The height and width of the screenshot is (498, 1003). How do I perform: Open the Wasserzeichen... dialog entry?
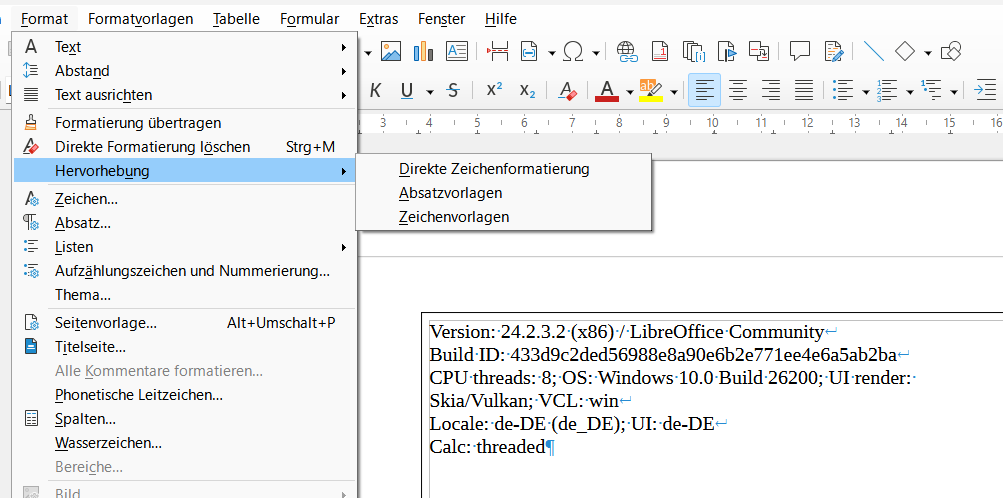(x=108, y=443)
